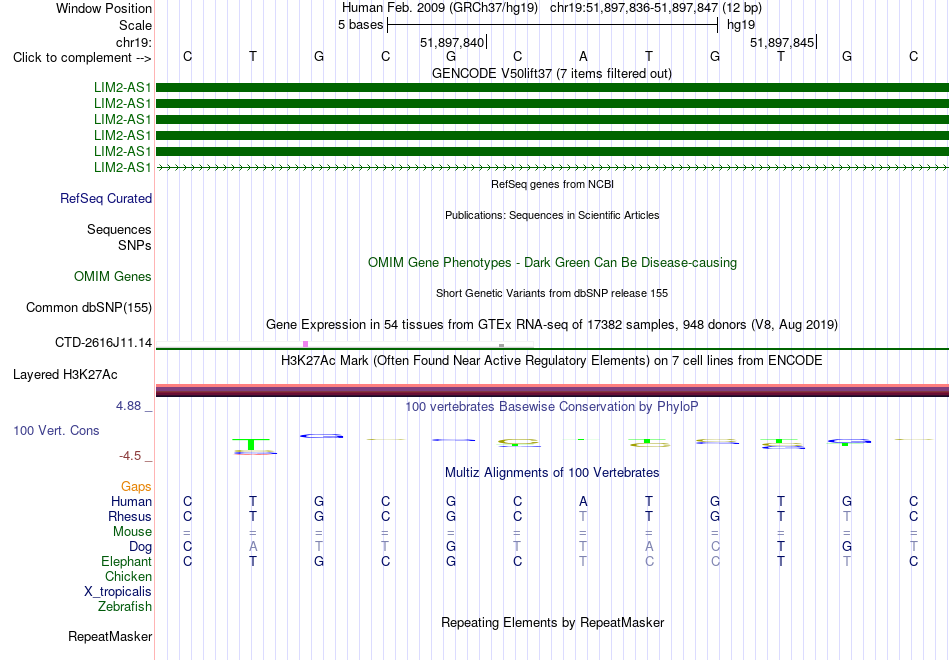
Task: Click the CTD-2616J11.14 gene label
Action: tap(103, 342)
